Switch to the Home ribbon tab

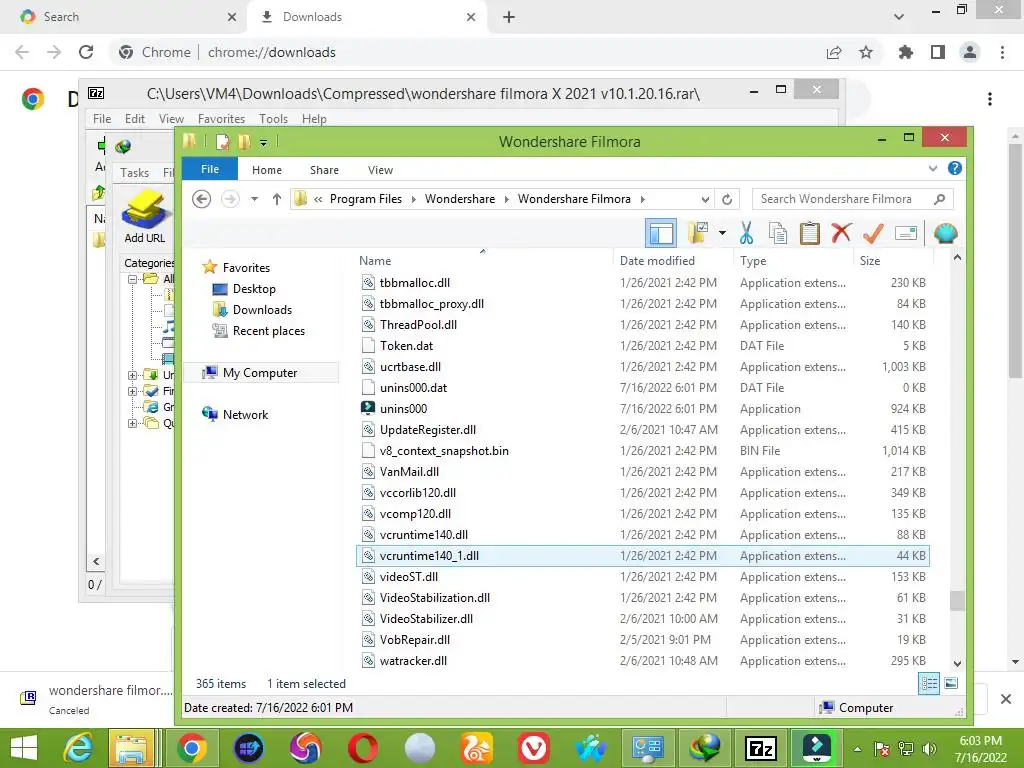coord(266,170)
